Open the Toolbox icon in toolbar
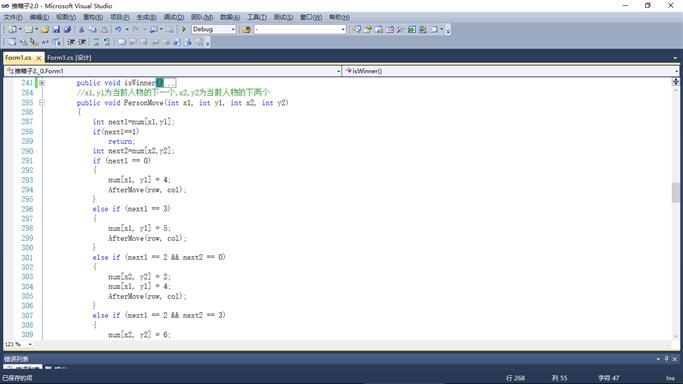Screen dimensions: 683x384 coord(401,29)
